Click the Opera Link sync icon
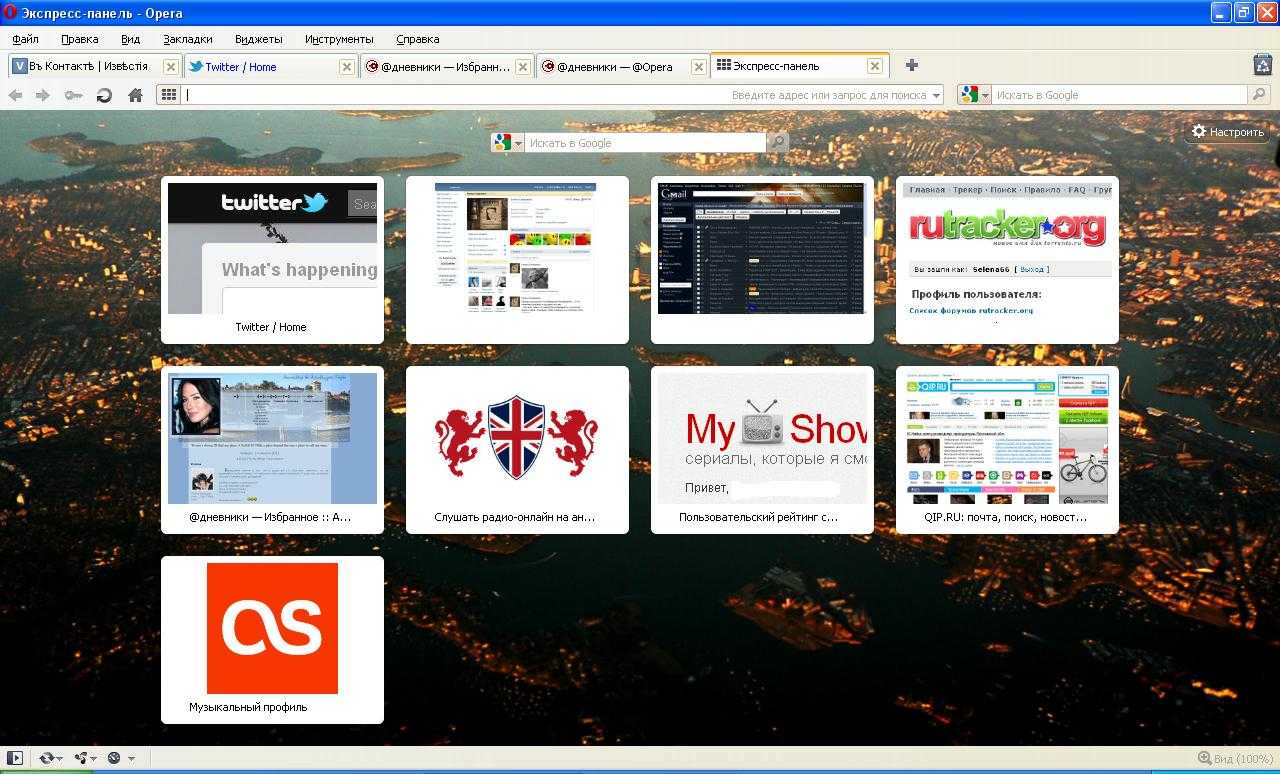The height and width of the screenshot is (774, 1280). click(46, 758)
